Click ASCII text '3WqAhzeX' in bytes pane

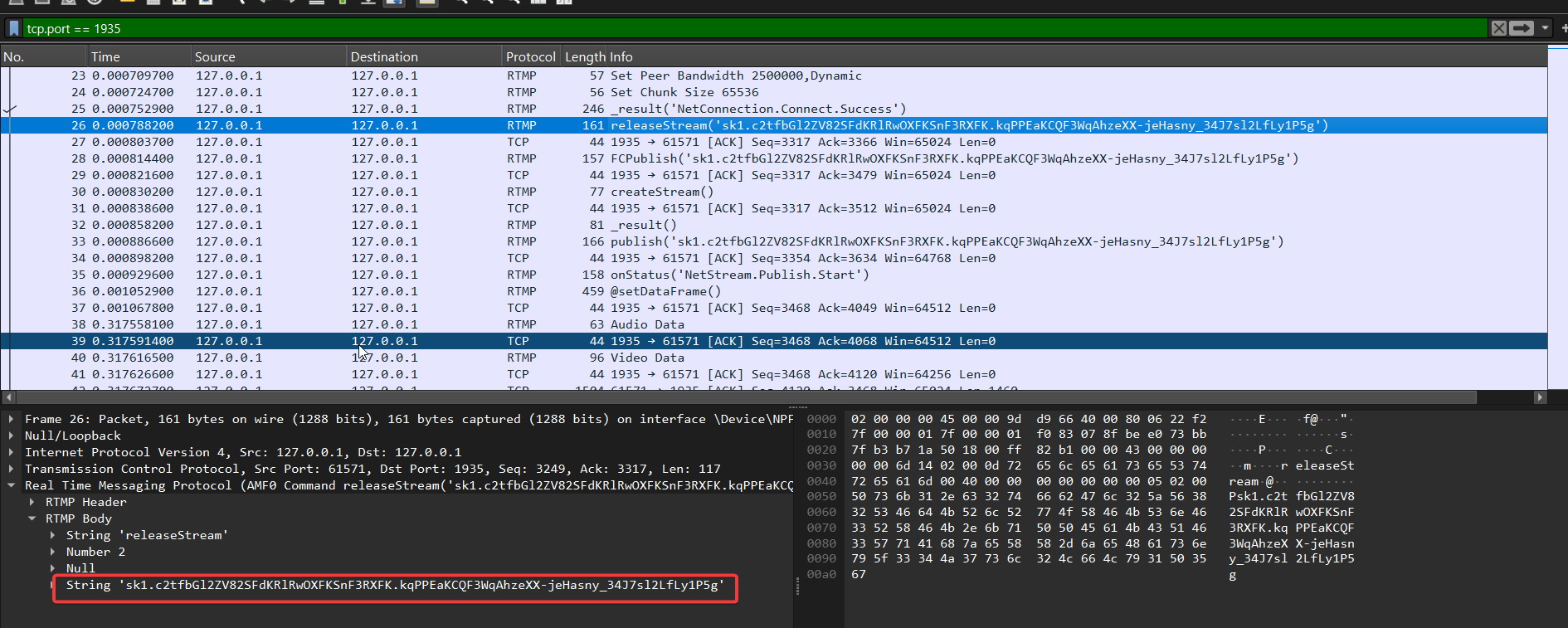(x=1259, y=543)
